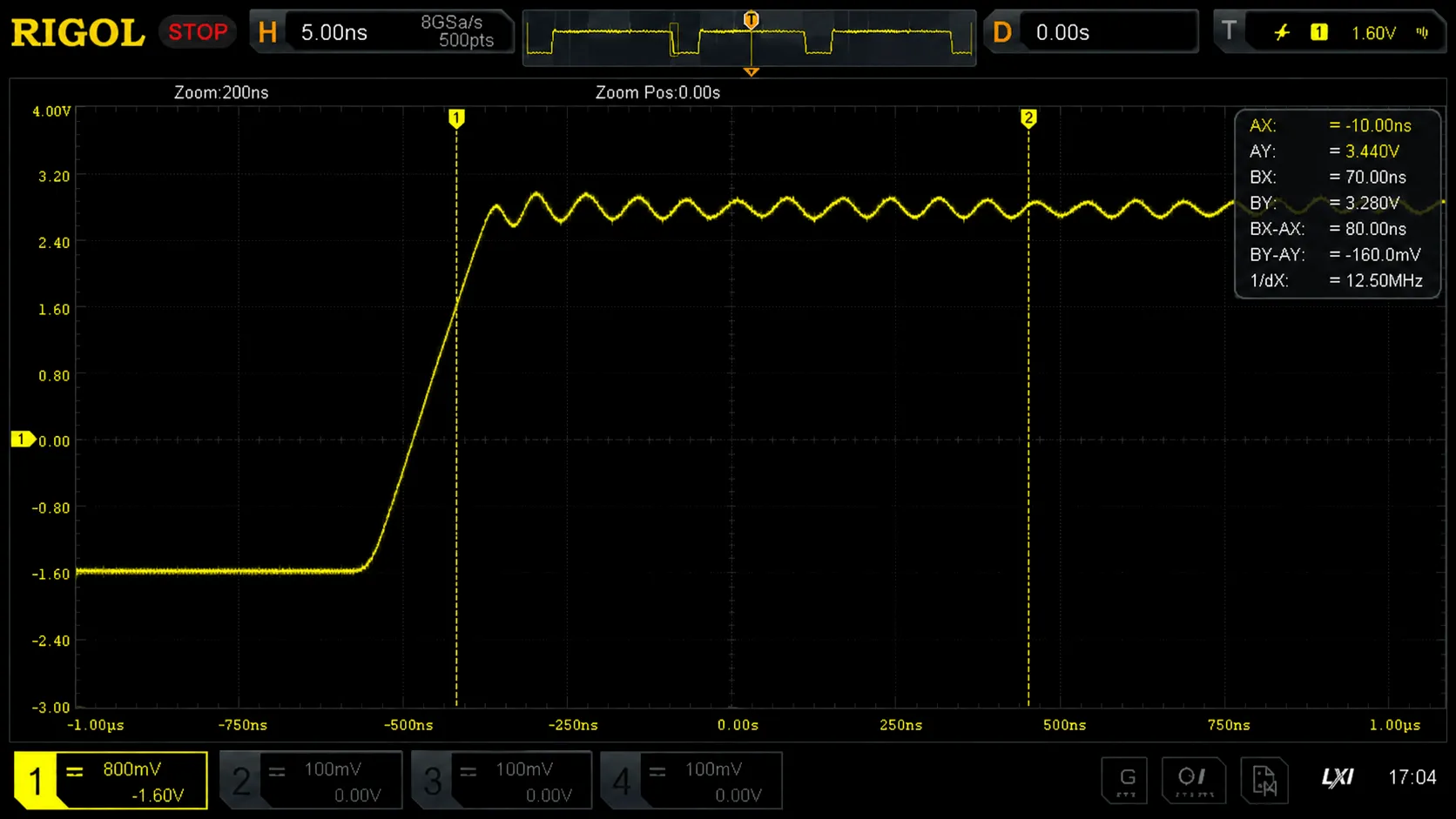The image size is (1456, 819).
Task: Select the waveform overview thumbnail at top
Action: point(749,38)
